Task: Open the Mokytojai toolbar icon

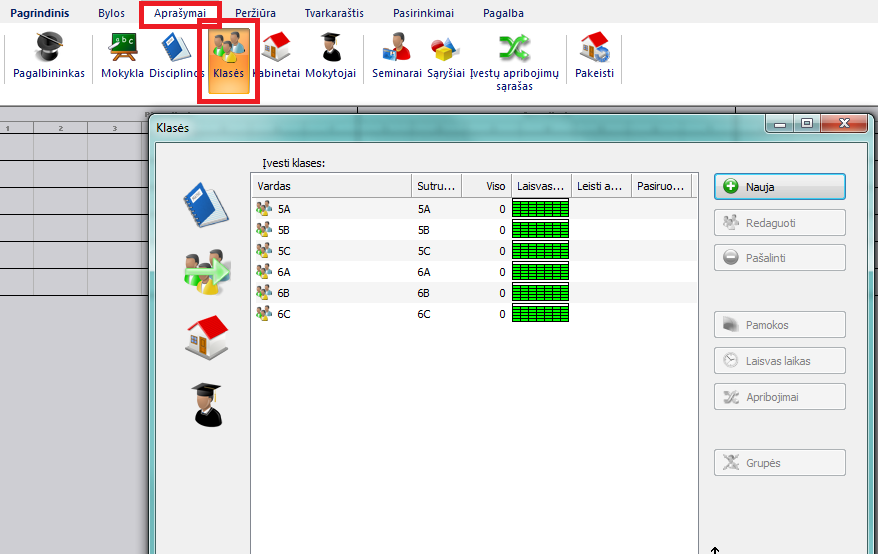Action: click(330, 57)
